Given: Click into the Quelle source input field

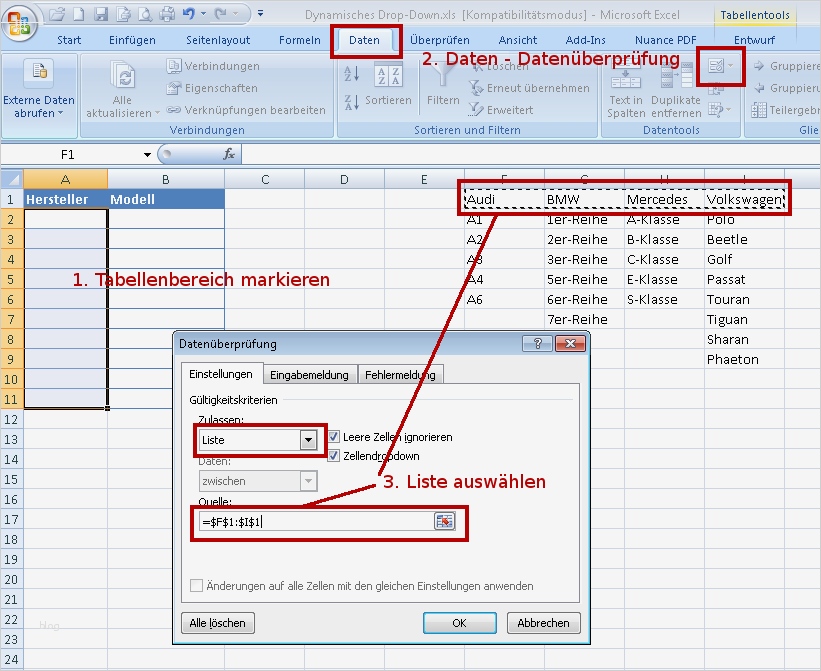Looking at the screenshot, I should pyautogui.click(x=316, y=521).
